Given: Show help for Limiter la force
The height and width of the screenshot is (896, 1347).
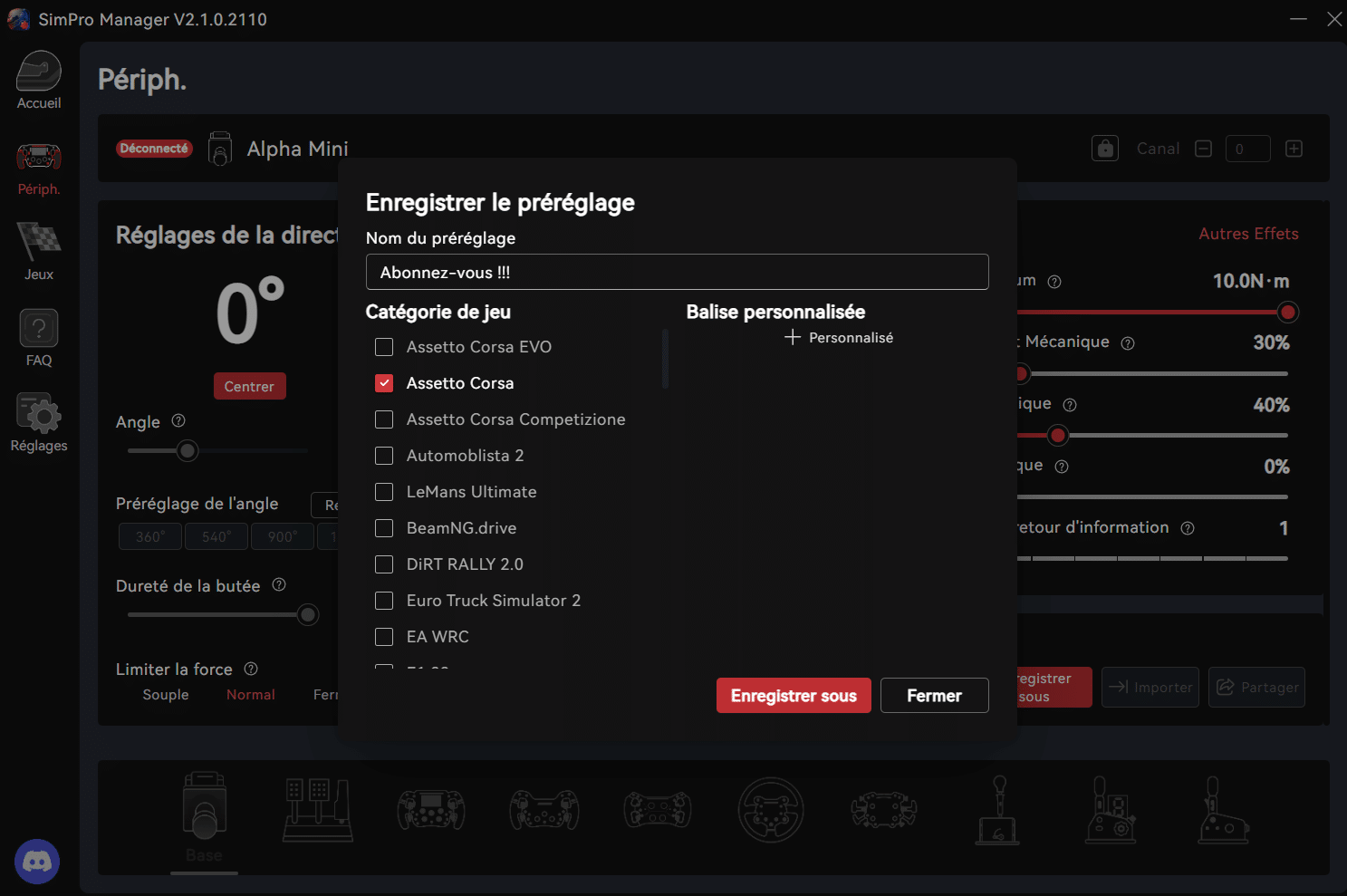Looking at the screenshot, I should tap(251, 669).
